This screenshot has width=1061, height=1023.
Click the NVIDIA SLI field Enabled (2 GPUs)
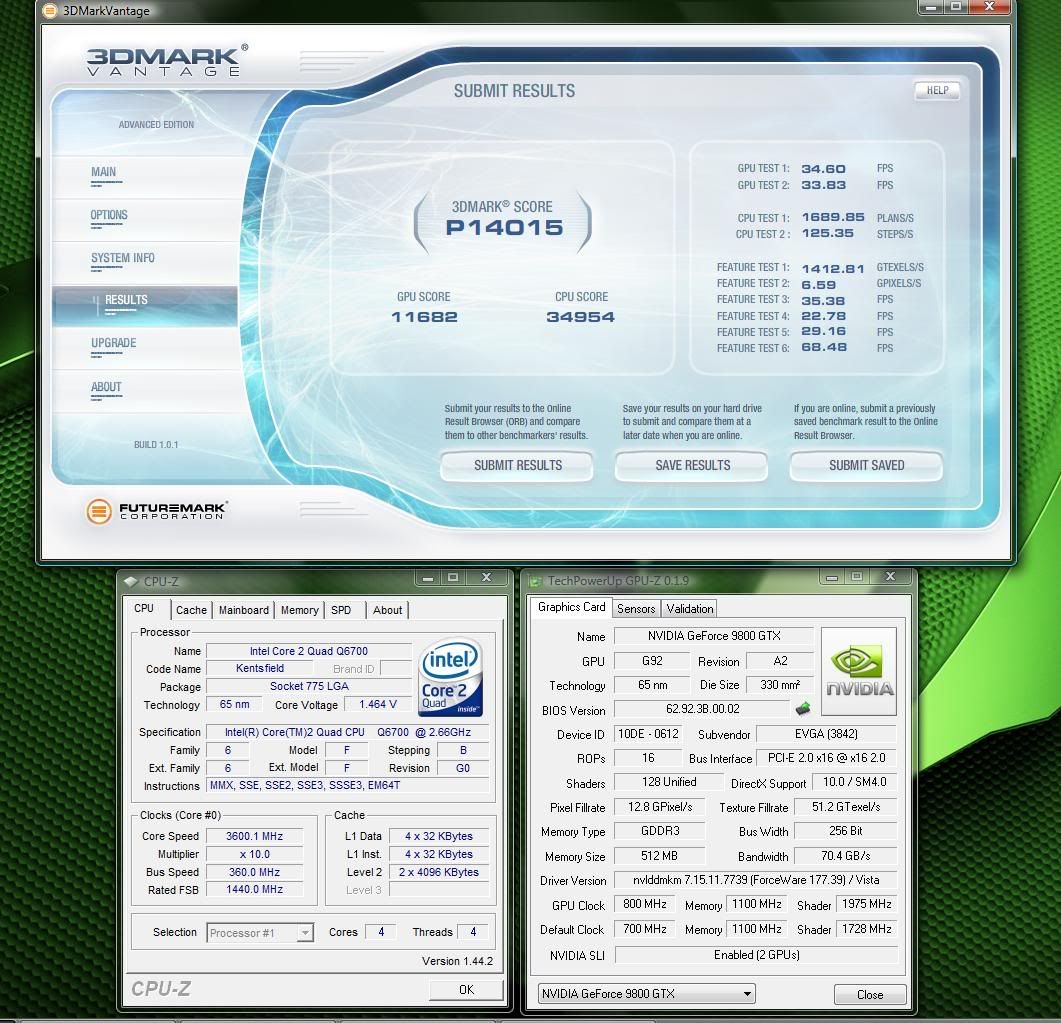(756, 955)
